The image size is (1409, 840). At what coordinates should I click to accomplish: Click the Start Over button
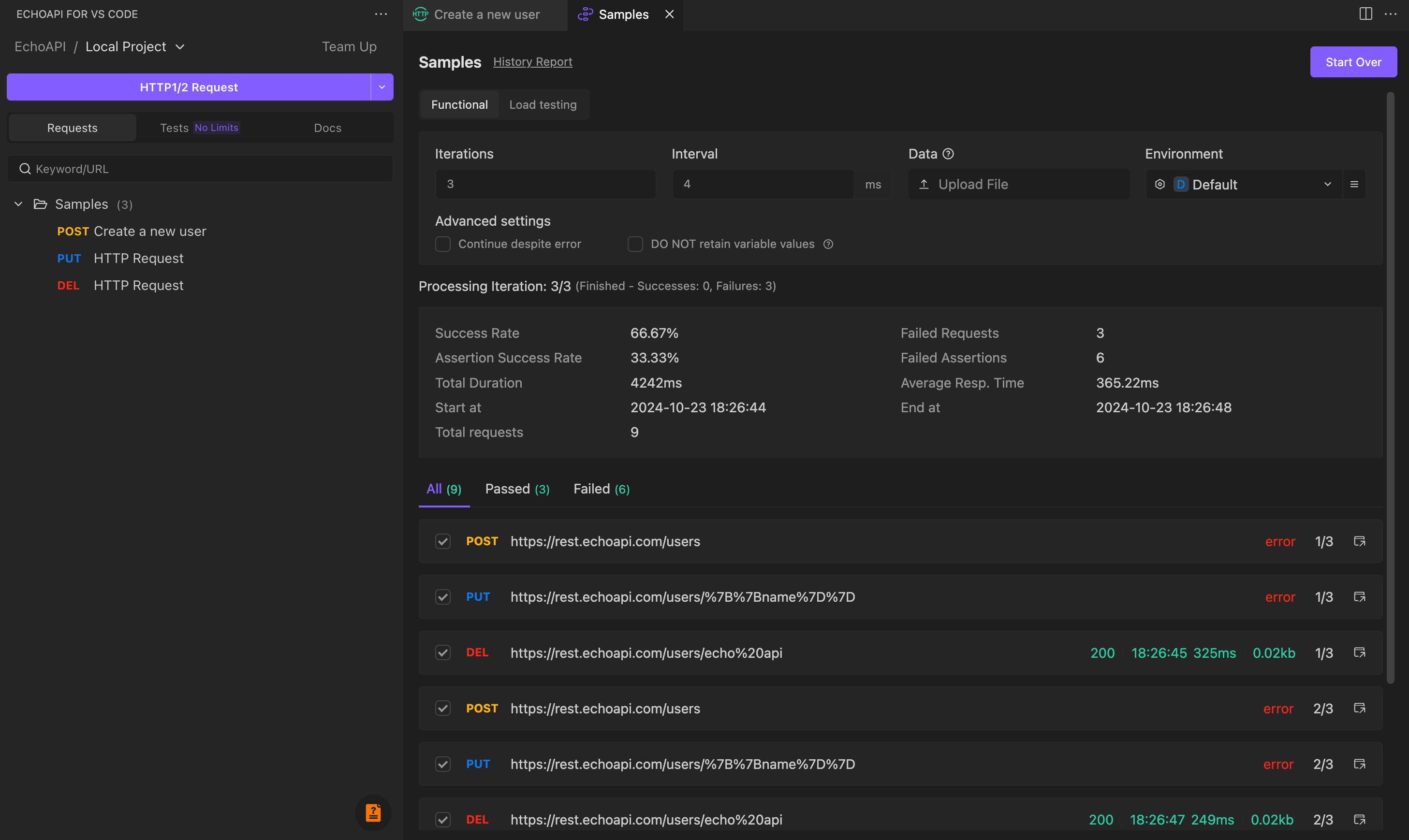click(1353, 62)
